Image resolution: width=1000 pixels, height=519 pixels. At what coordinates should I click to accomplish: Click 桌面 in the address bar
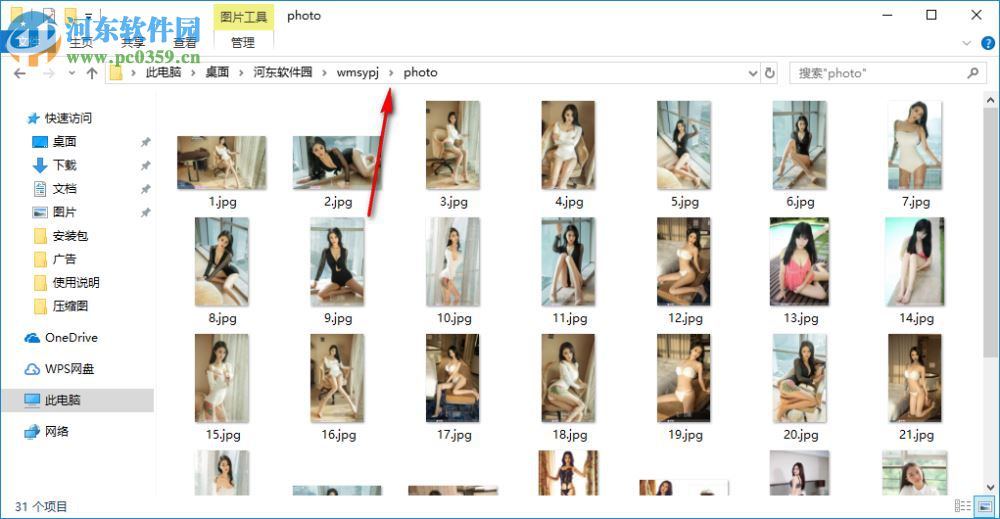click(217, 73)
